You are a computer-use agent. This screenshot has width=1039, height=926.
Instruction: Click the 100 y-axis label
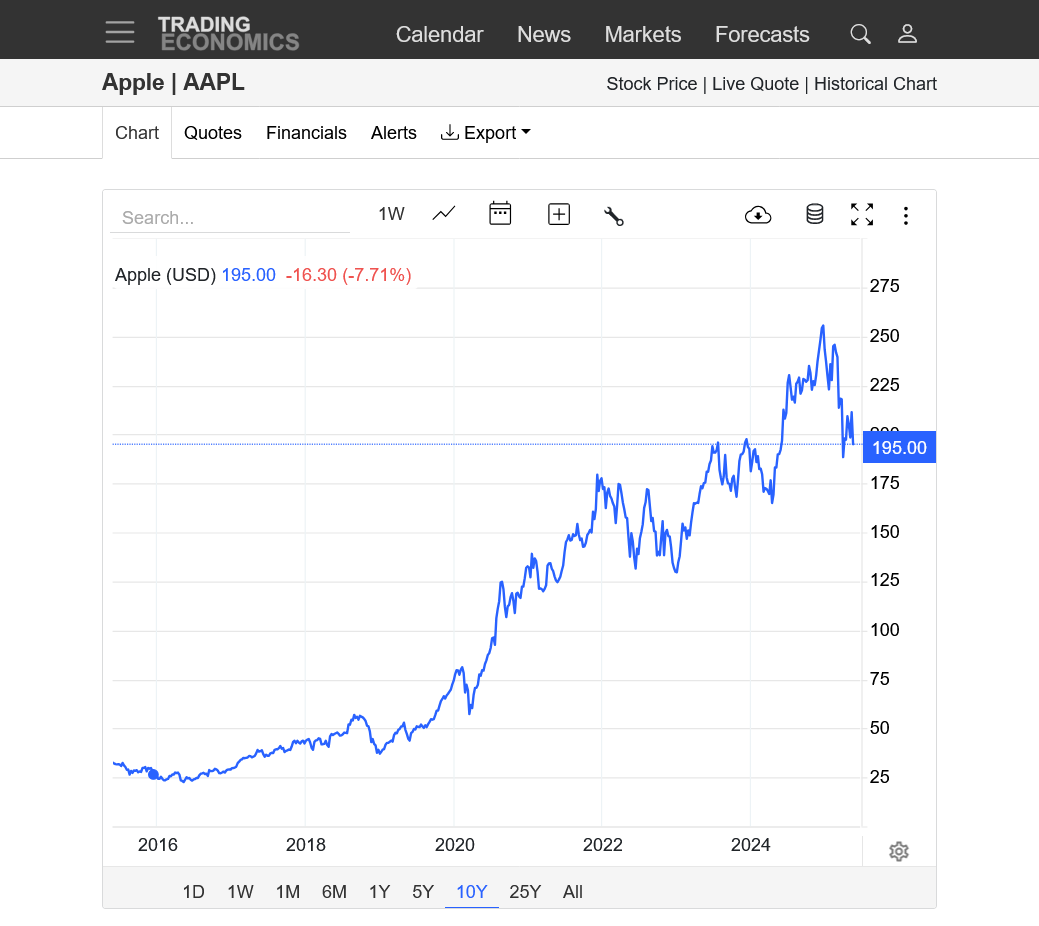[885, 629]
